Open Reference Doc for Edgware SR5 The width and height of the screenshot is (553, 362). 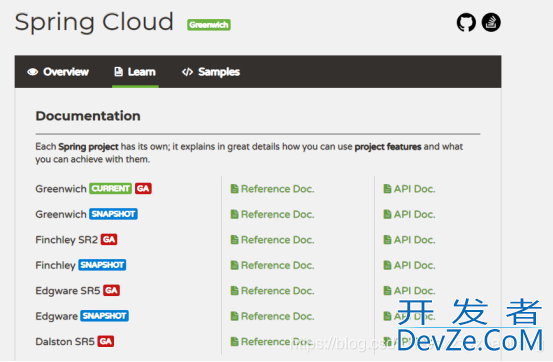click(x=272, y=291)
